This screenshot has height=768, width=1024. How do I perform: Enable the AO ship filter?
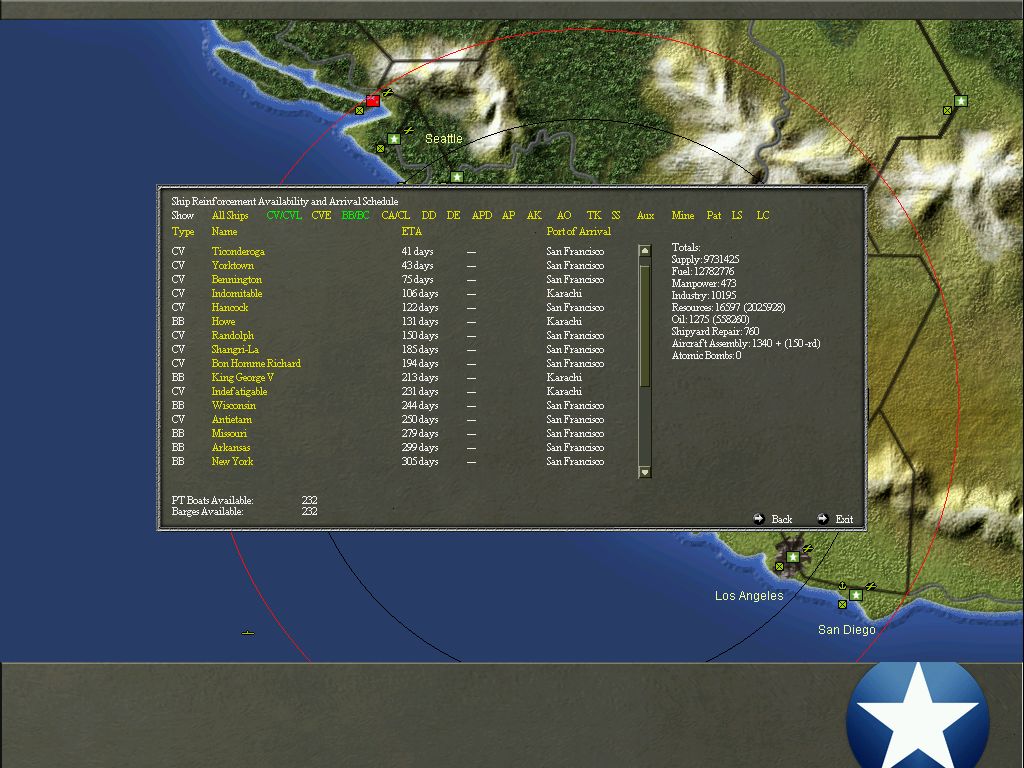pyautogui.click(x=564, y=216)
